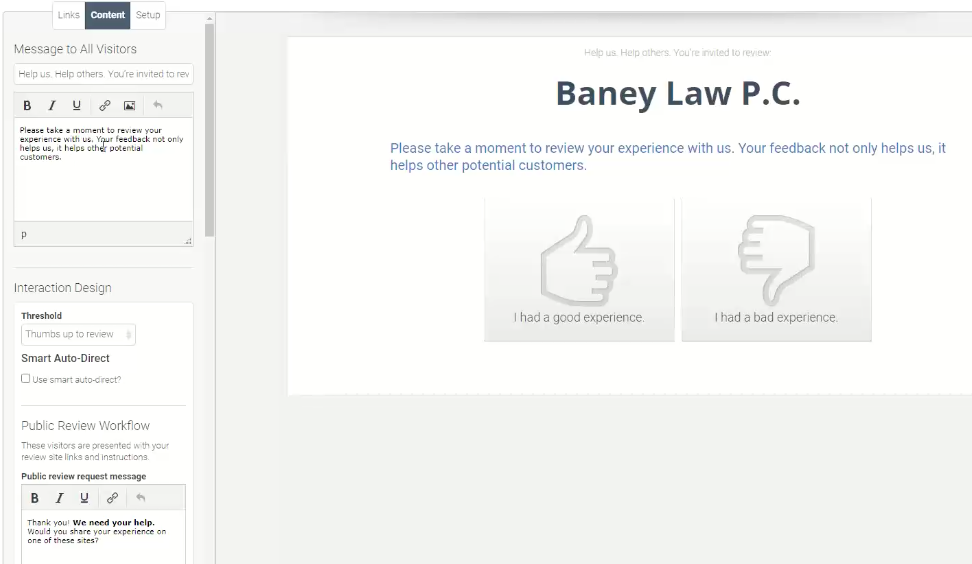Underline text in the Public review request editor
The height and width of the screenshot is (564, 972).
[84, 498]
